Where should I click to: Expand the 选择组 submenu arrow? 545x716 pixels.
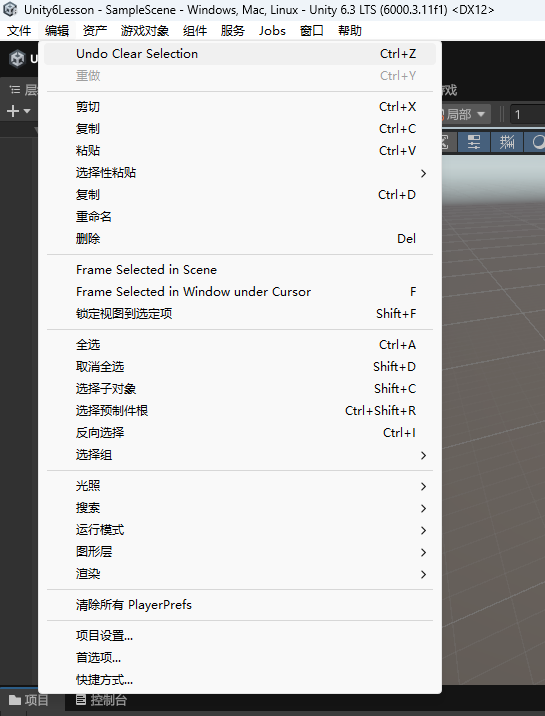tap(423, 455)
